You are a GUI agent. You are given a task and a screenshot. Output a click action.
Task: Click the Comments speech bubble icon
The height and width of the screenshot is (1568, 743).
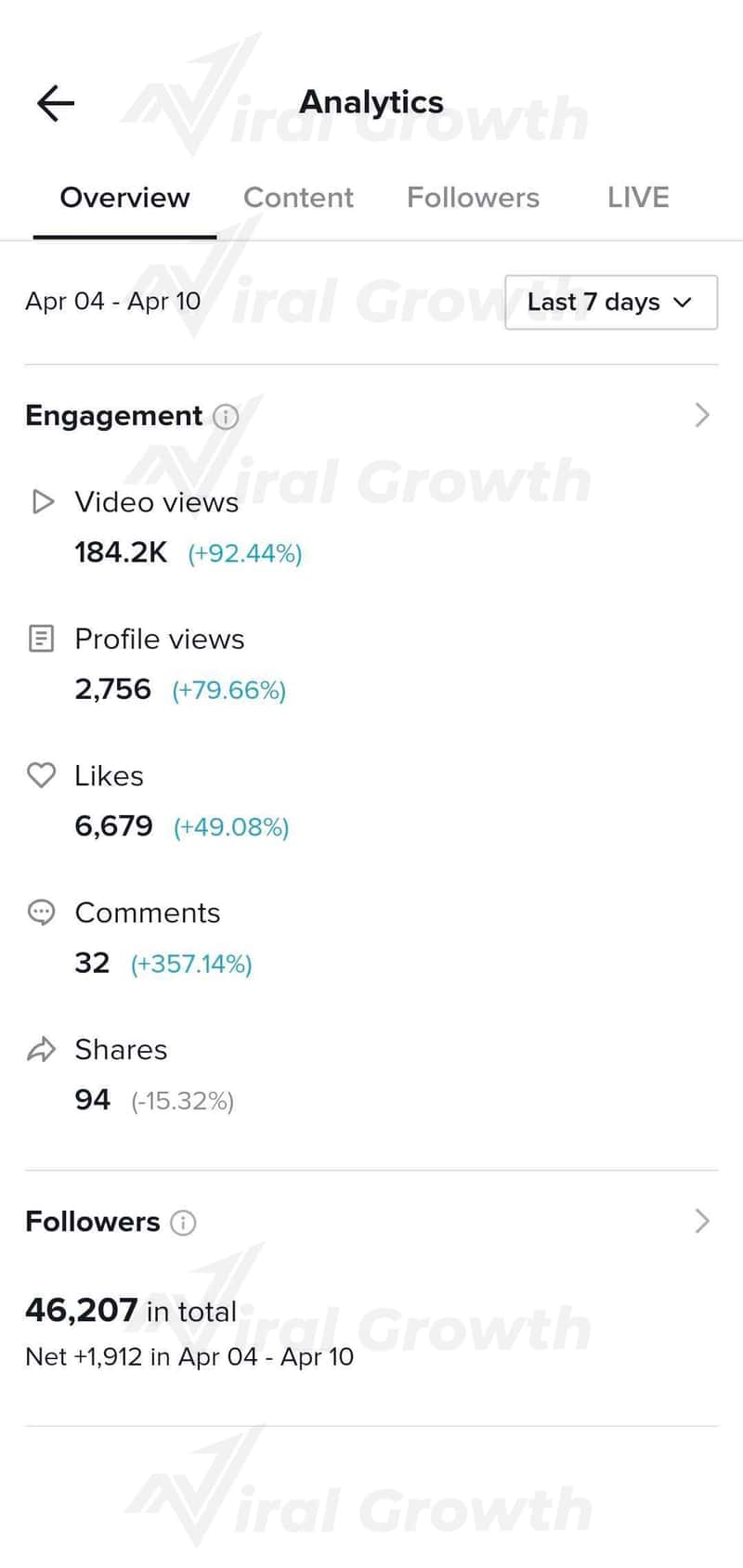42,913
